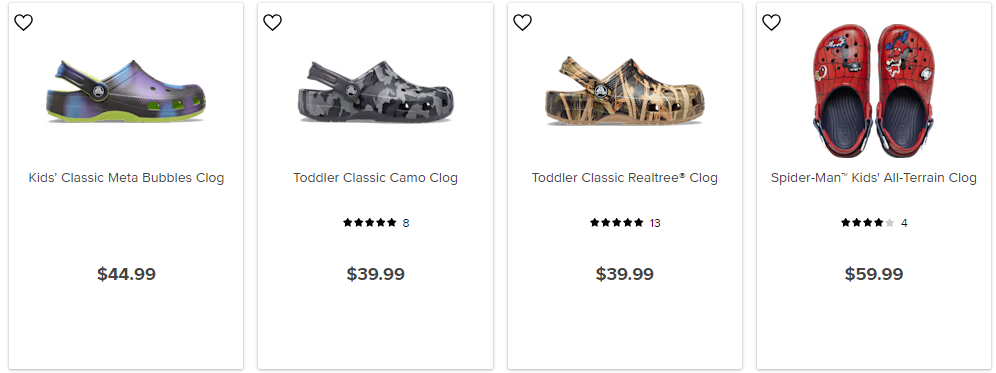Save Spider-Man Kids' All-Terrain Clog to wishlist
996x373 pixels.
pos(771,22)
